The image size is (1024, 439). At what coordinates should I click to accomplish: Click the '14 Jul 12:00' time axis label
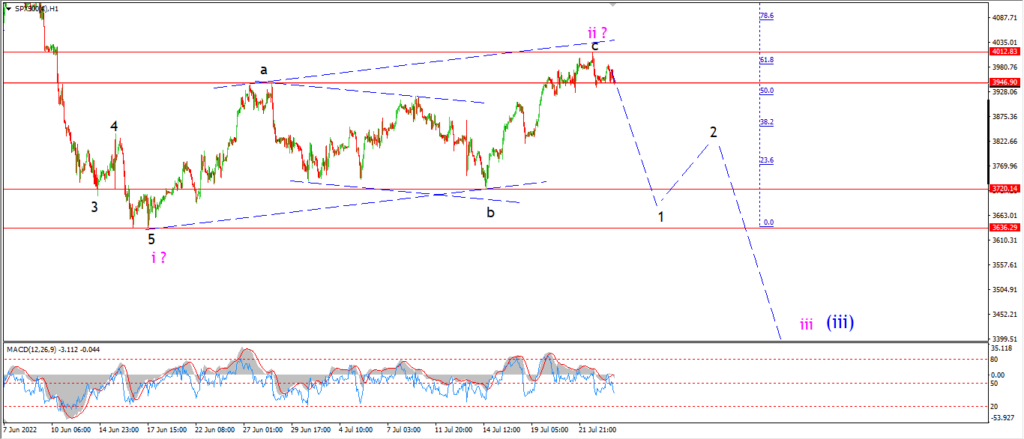tap(501, 431)
